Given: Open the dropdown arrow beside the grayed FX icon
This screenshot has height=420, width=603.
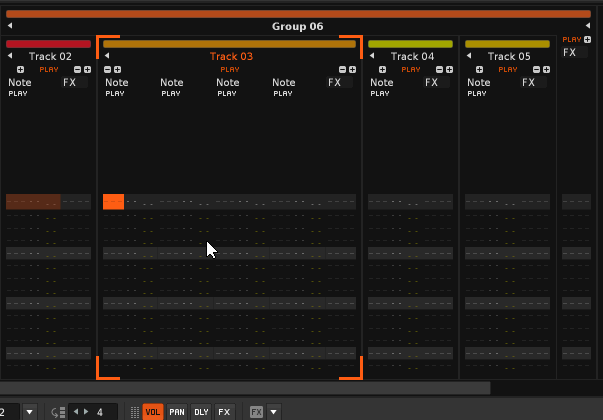Looking at the screenshot, I should pos(274,412).
